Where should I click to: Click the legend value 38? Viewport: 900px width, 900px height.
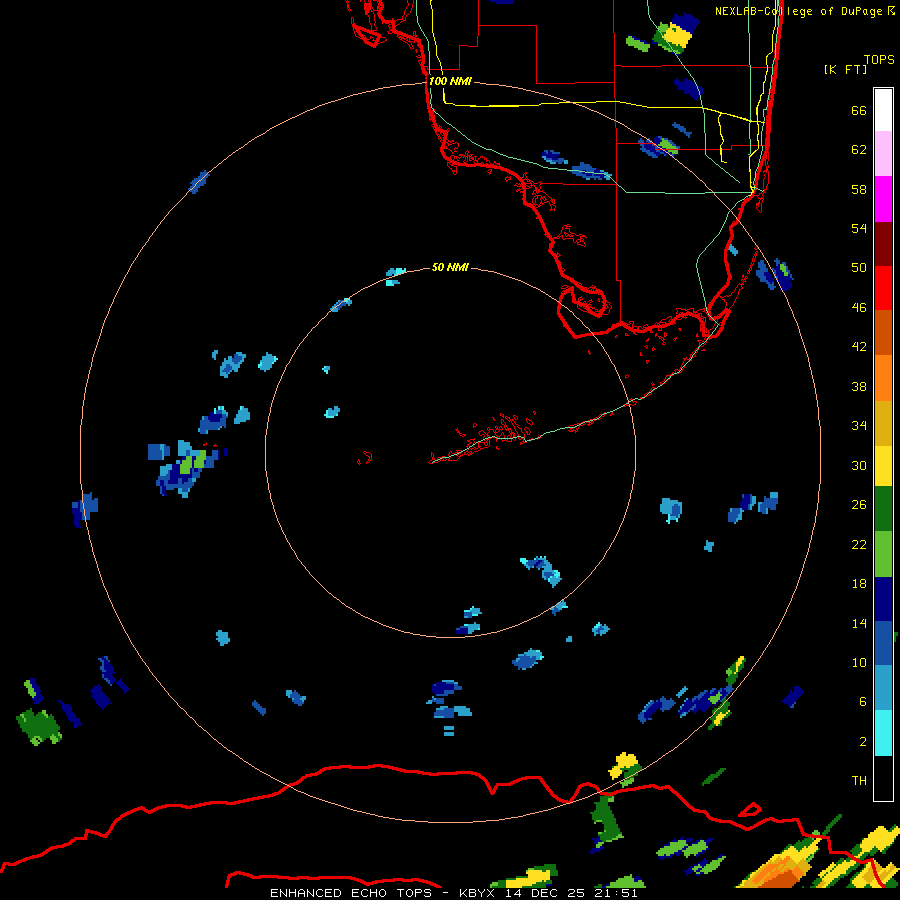(859, 386)
